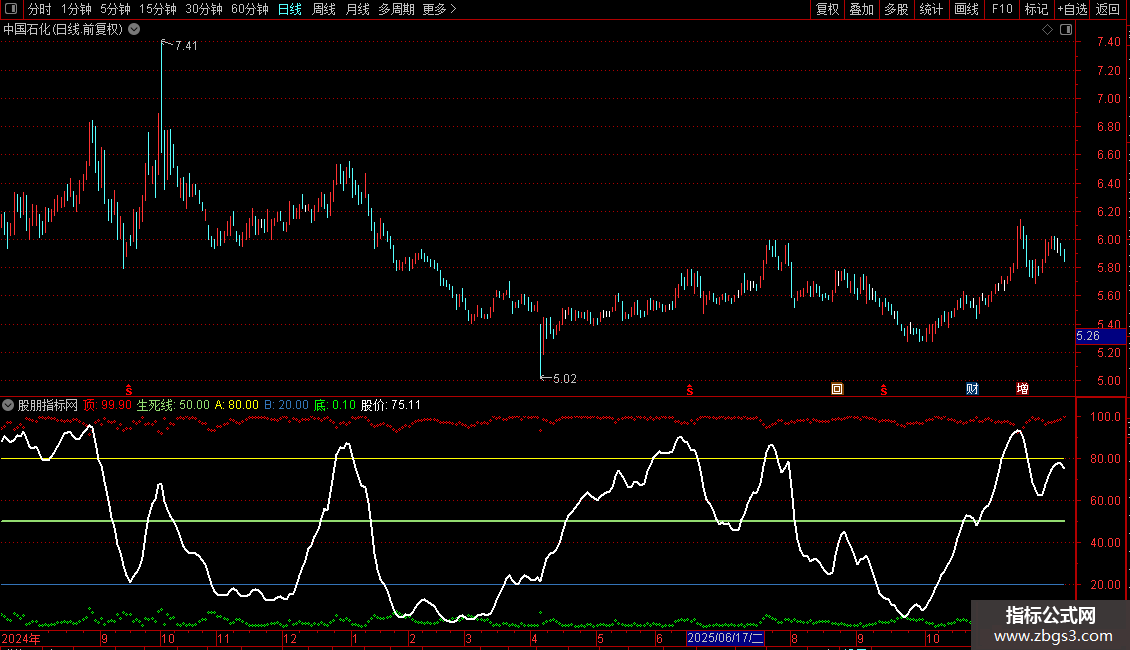Switch to 月线 monthly chart

pos(357,9)
